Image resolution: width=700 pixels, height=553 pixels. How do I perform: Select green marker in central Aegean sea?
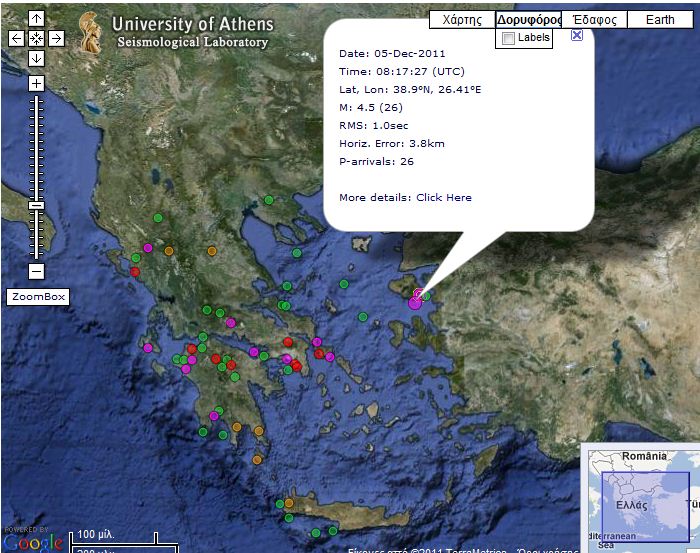point(362,317)
